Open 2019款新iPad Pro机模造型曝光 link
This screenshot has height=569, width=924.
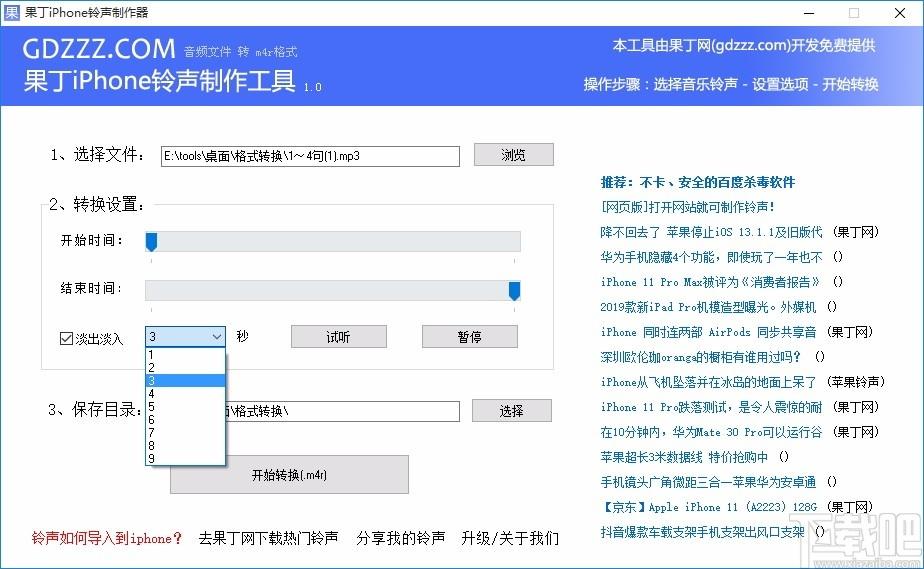click(x=708, y=307)
